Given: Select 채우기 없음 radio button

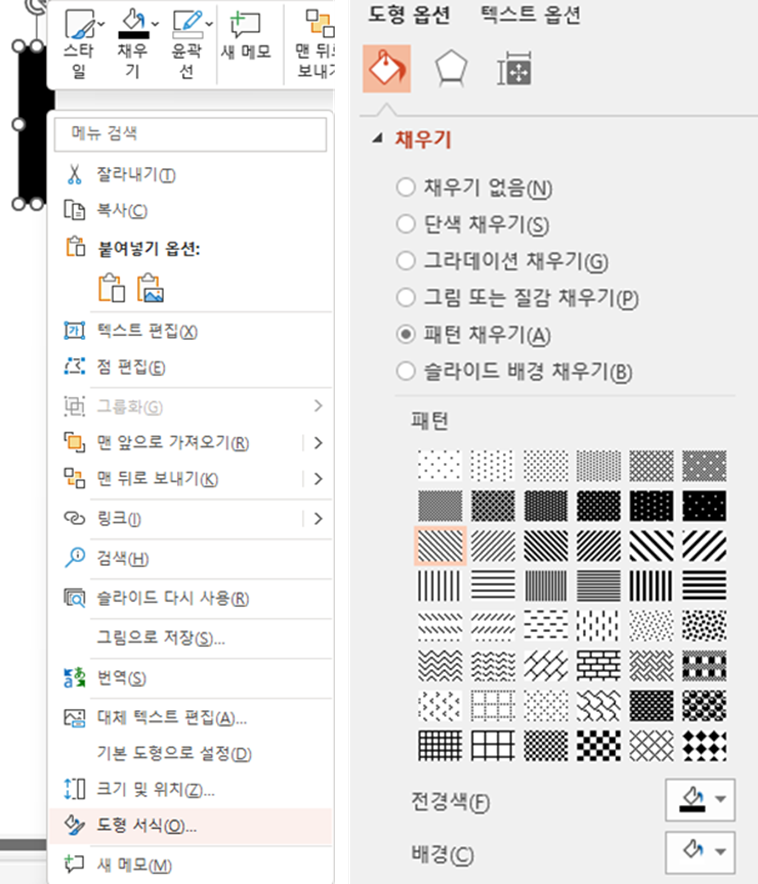Looking at the screenshot, I should tap(406, 187).
